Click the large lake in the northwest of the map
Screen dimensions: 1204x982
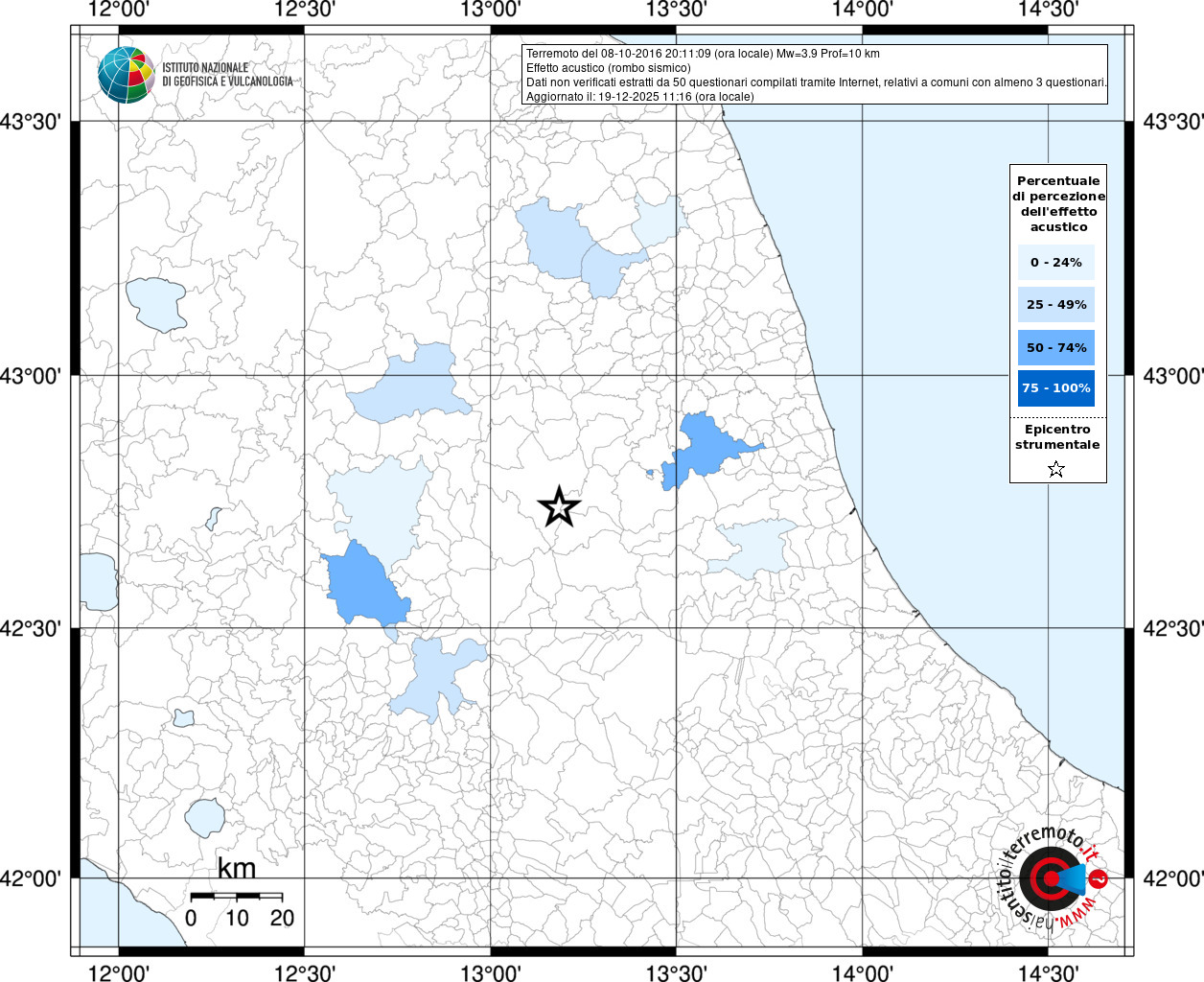tap(156, 304)
